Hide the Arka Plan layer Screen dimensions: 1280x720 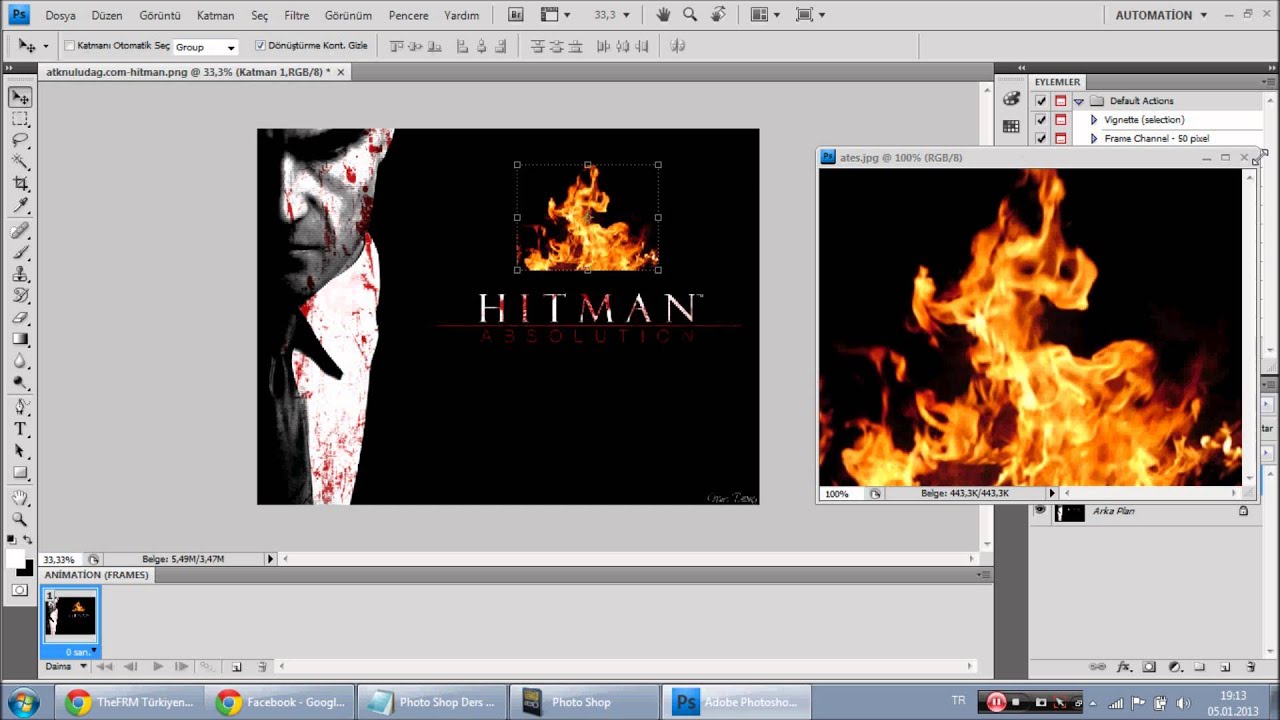pyautogui.click(x=1040, y=511)
